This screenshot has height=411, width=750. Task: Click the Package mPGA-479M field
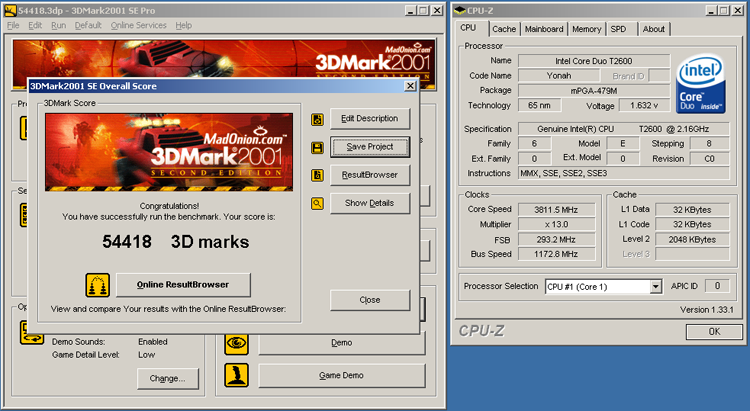594,90
